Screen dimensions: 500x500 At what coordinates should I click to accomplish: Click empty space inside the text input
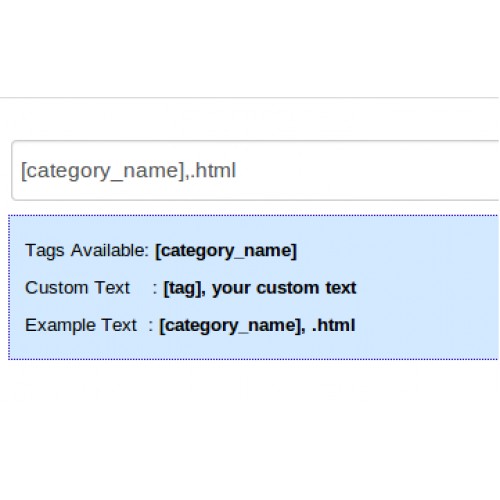pos(367,170)
